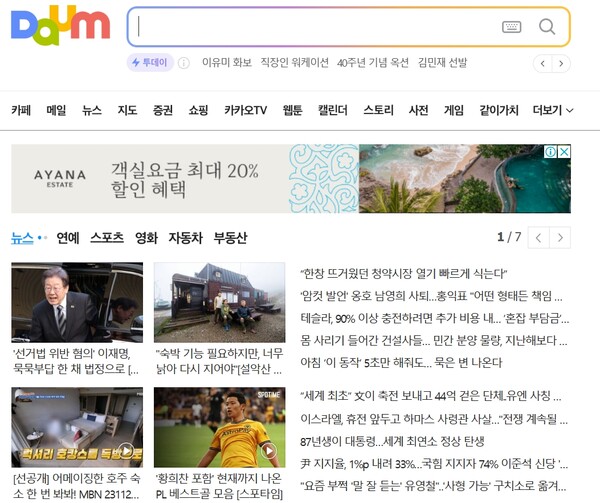Screen dimensions: 600x503
Task: Open headline 87년생이 대통령
Action: 393,441
